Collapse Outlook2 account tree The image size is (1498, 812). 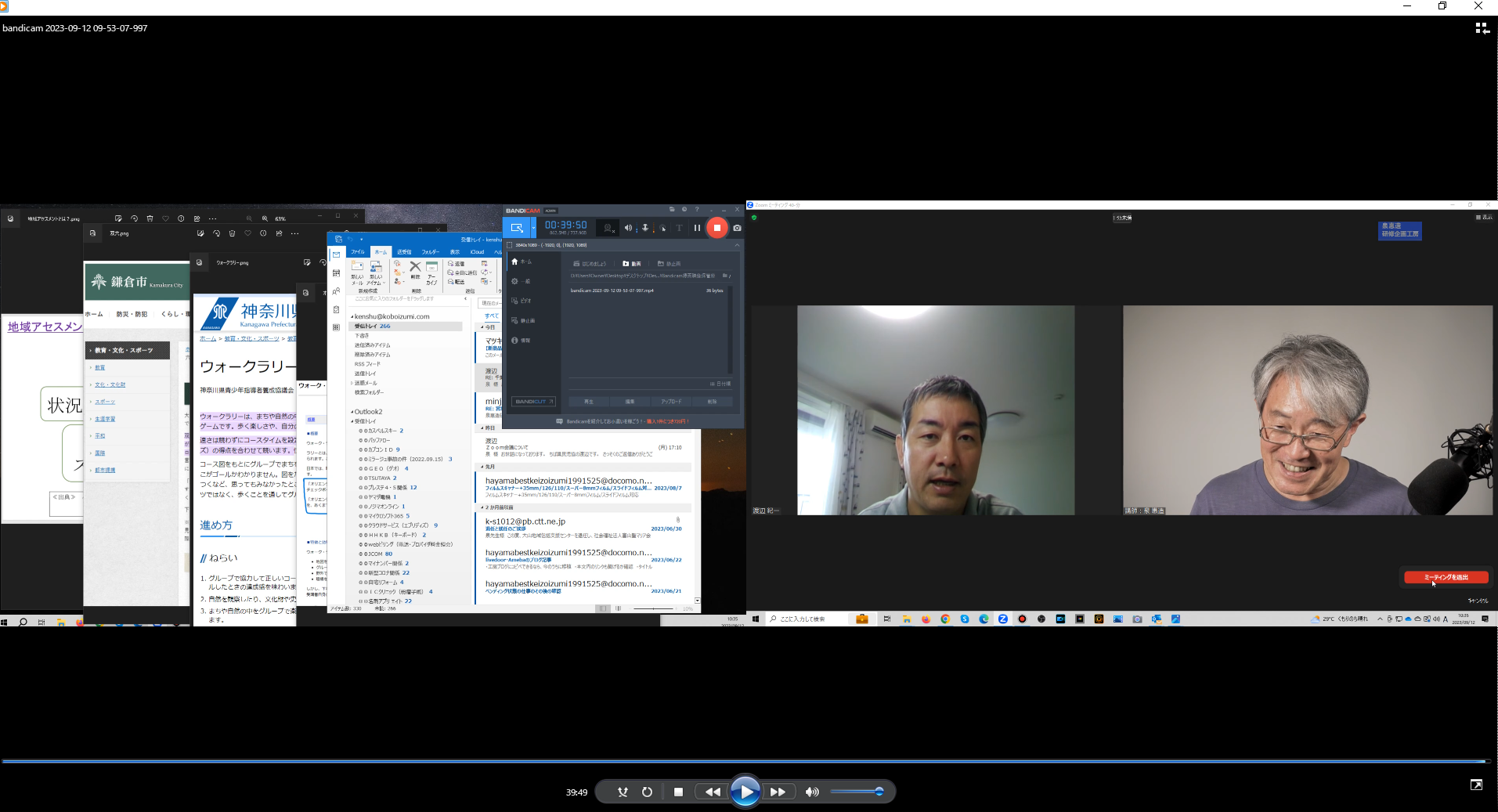click(352, 412)
